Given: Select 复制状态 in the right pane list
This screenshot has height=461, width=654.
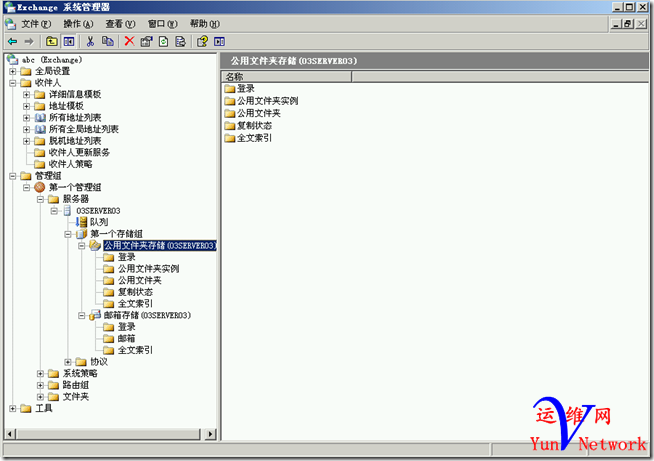Looking at the screenshot, I should (254, 126).
